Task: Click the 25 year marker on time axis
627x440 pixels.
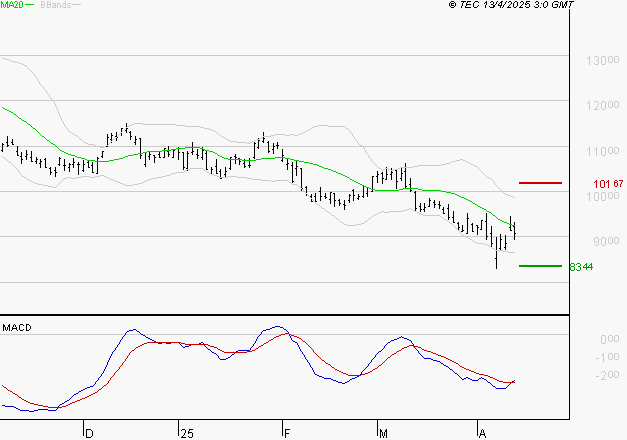Action: click(186, 433)
